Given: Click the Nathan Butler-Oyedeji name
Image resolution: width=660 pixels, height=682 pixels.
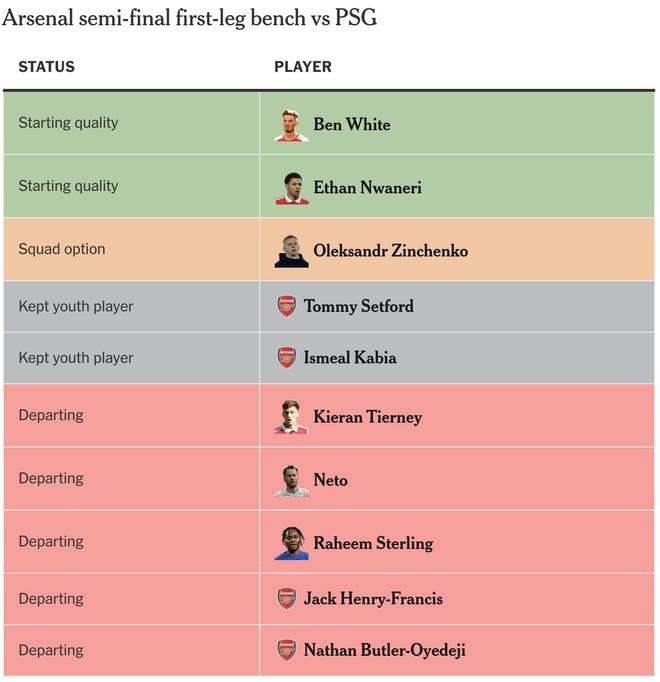Looking at the screenshot, I should [384, 650].
